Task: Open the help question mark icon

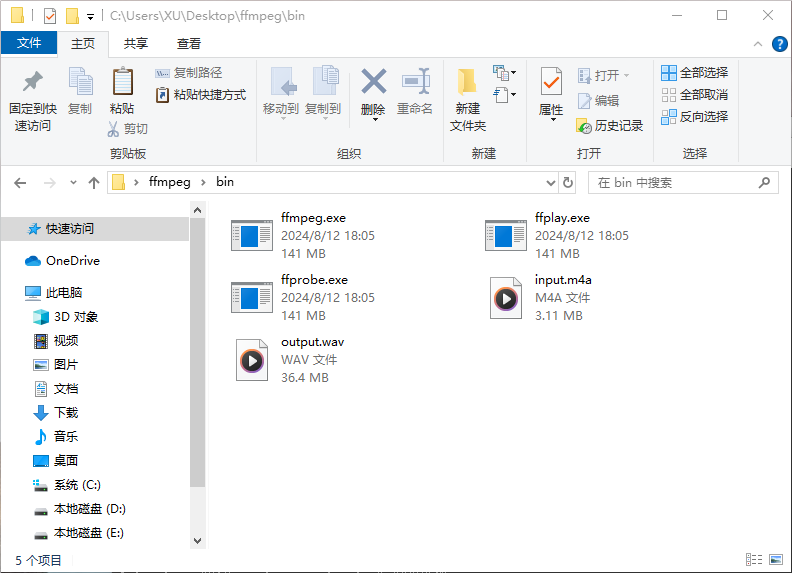Action: pos(778,44)
